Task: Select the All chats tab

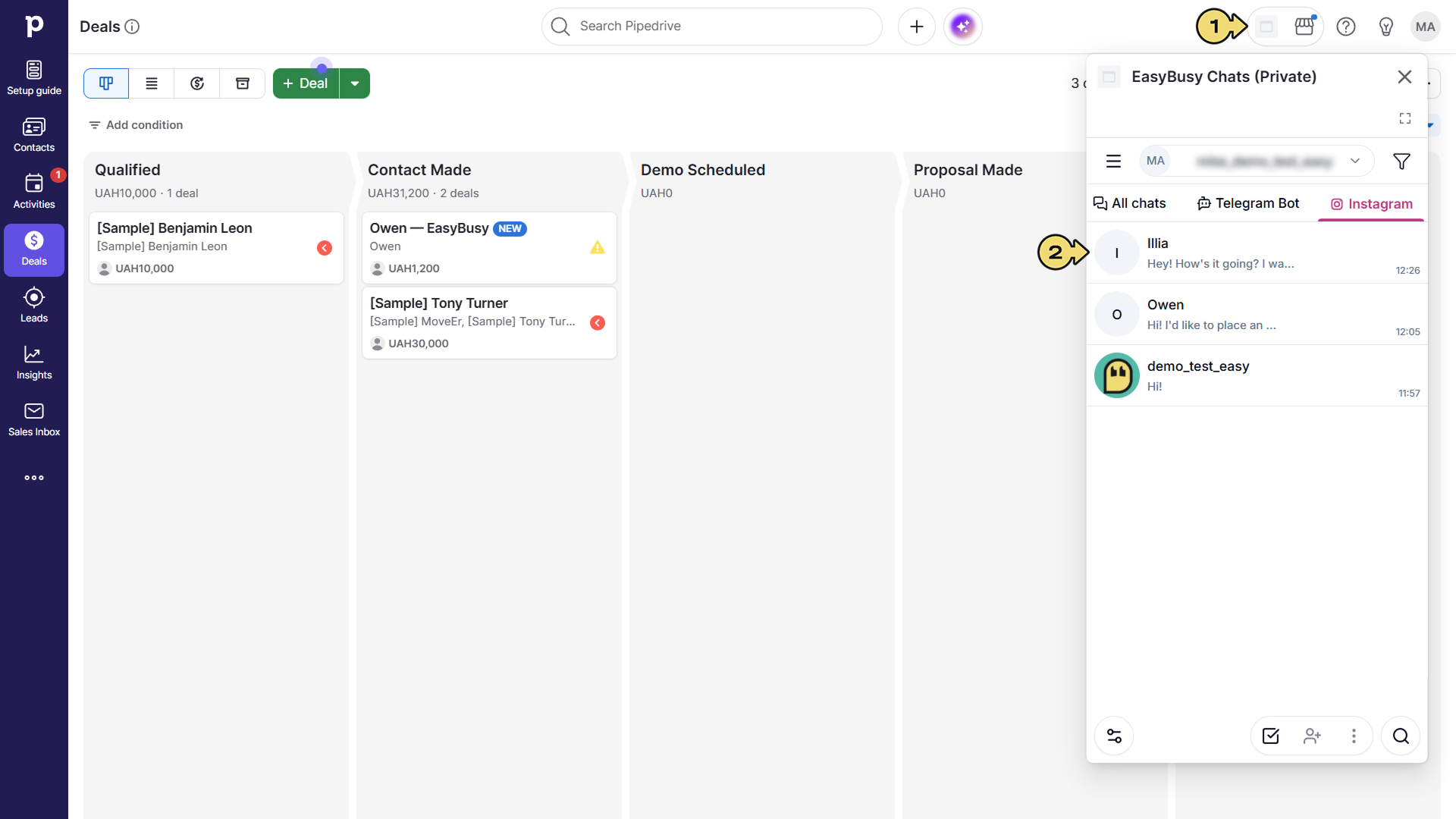Action: [1129, 203]
